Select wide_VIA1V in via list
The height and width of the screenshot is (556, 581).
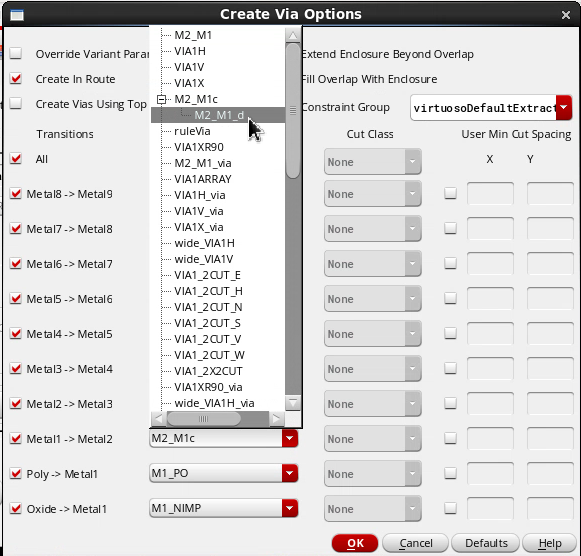(x=203, y=259)
